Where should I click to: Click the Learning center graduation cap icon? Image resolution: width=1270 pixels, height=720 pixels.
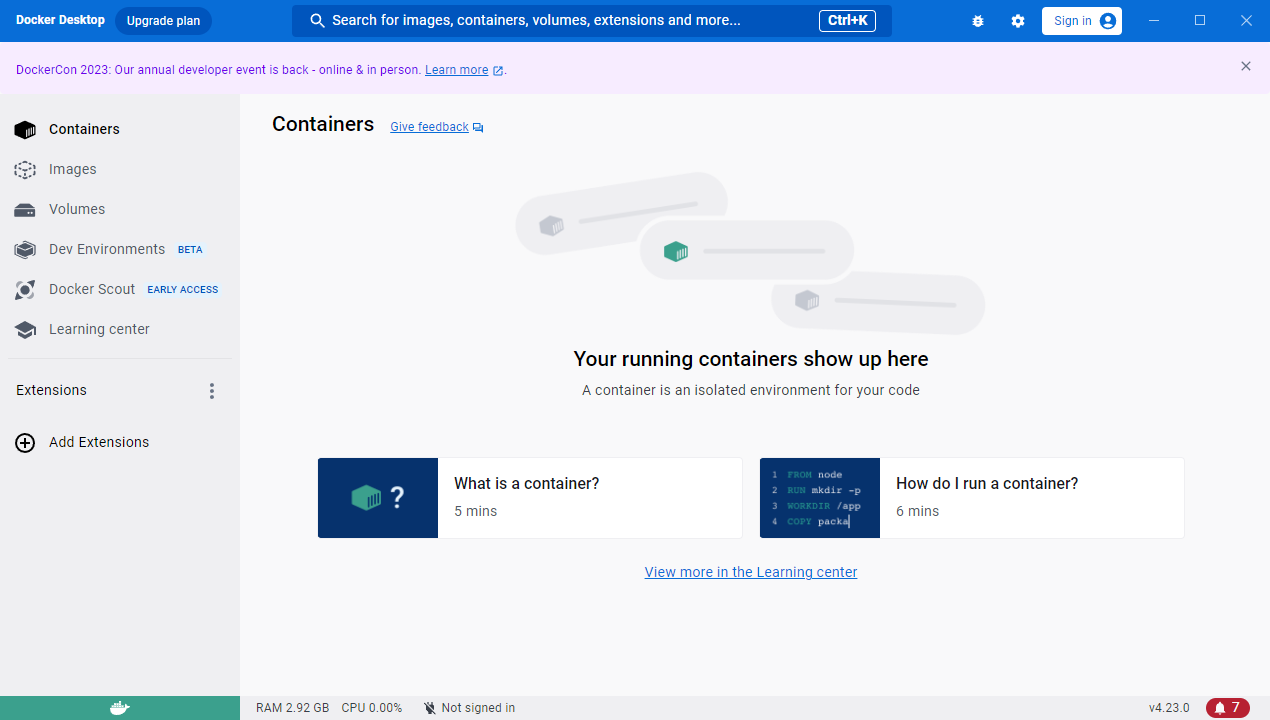coord(25,330)
